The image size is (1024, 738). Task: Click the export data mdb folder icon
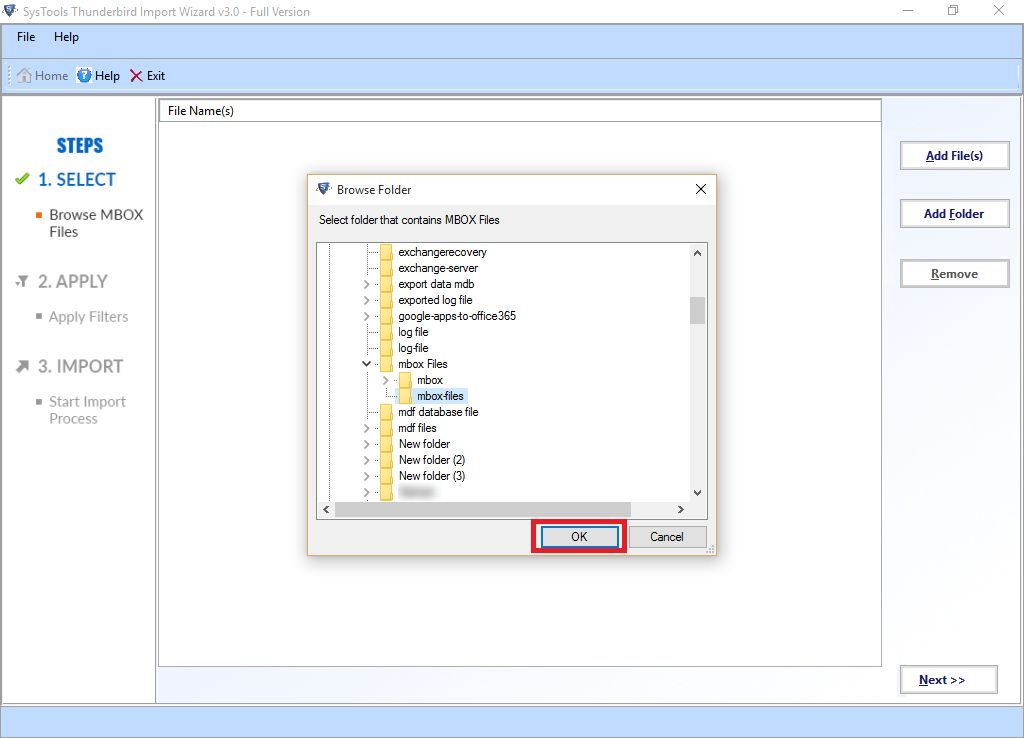[x=387, y=284]
